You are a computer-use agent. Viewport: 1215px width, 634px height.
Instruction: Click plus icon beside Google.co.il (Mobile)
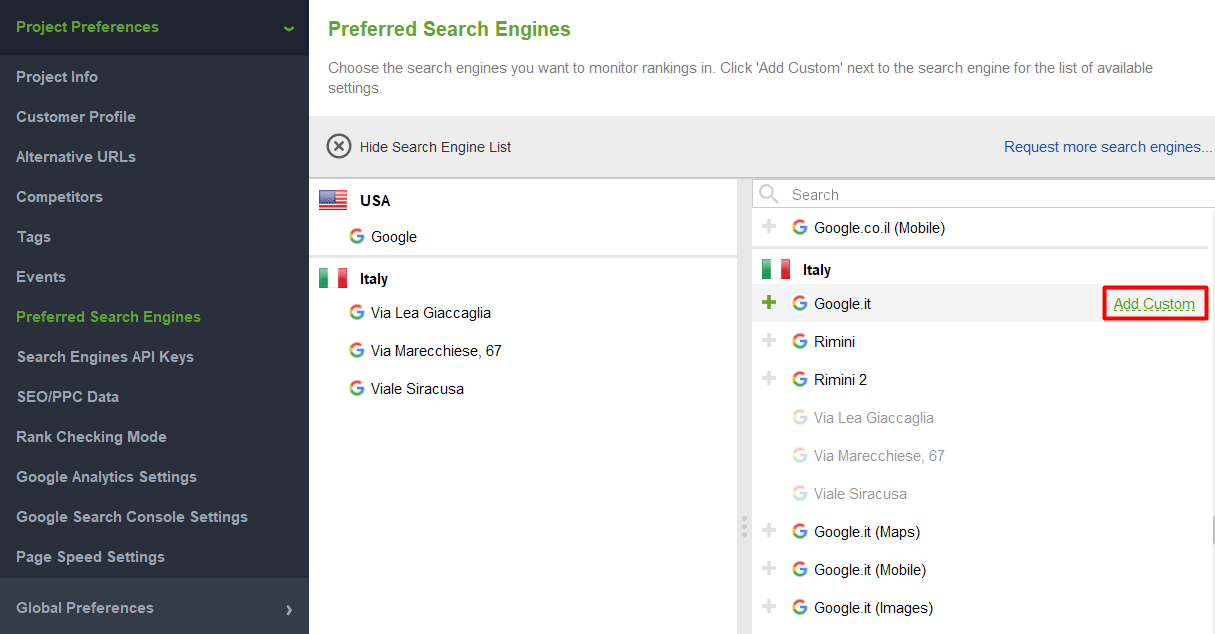tap(769, 226)
